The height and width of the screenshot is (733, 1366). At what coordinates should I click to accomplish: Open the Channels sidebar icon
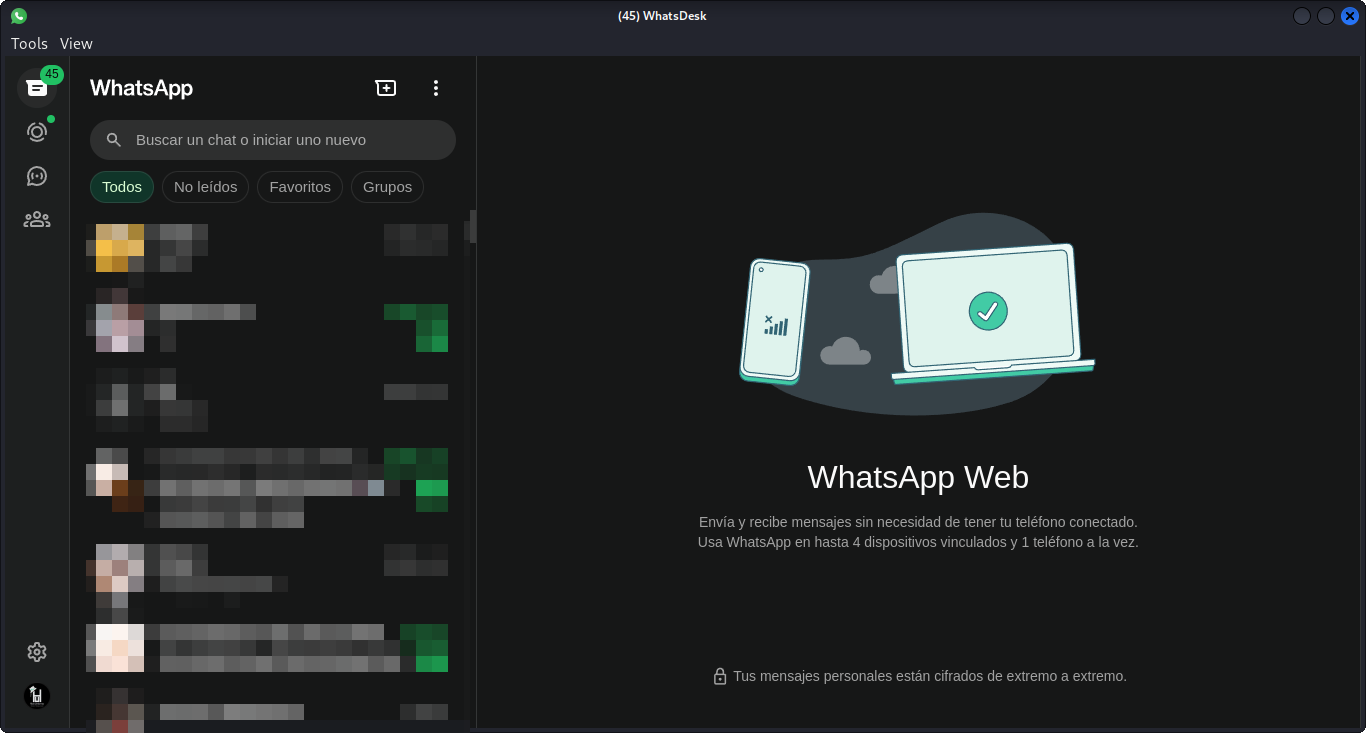point(37,176)
